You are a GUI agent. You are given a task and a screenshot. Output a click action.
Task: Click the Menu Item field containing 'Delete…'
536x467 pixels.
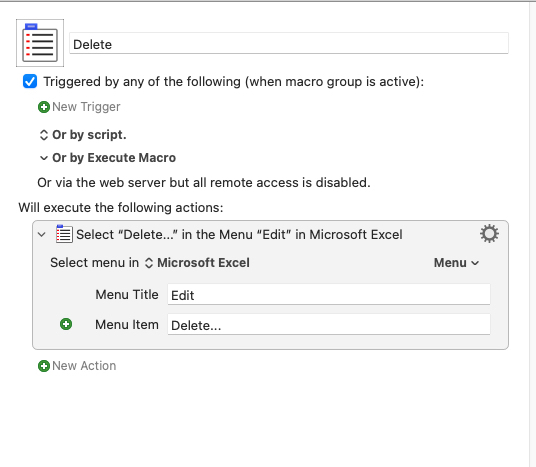pyautogui.click(x=329, y=324)
